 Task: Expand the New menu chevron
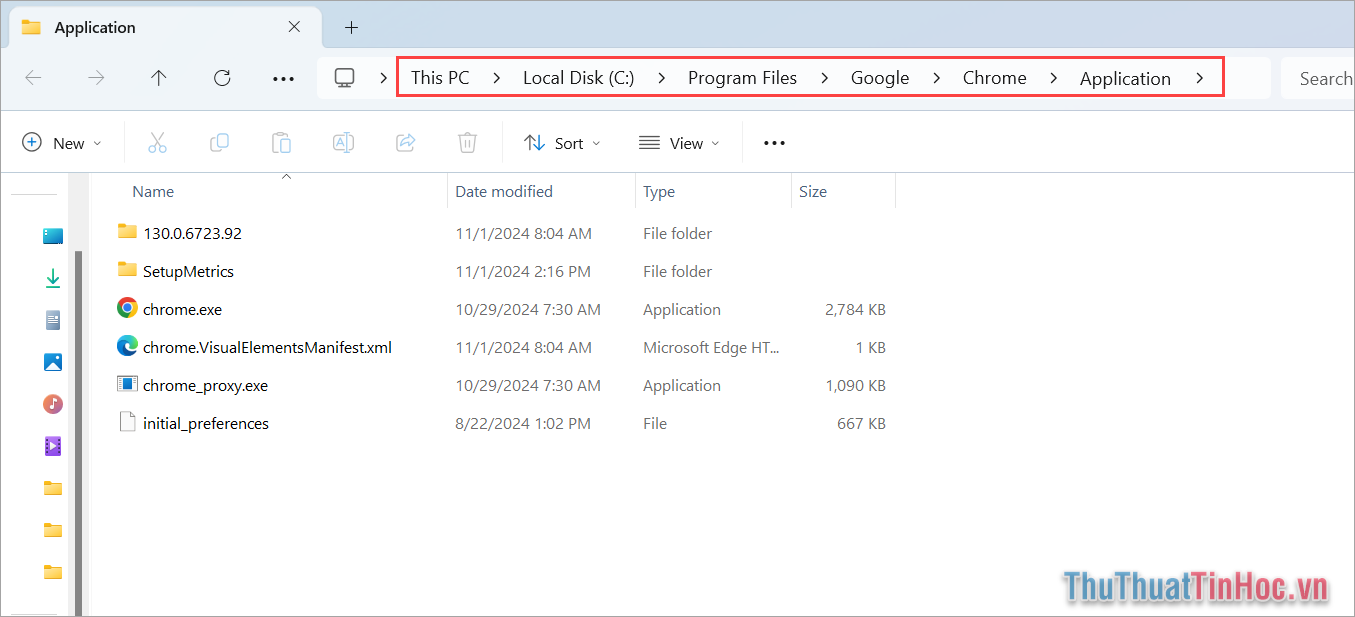tap(98, 142)
